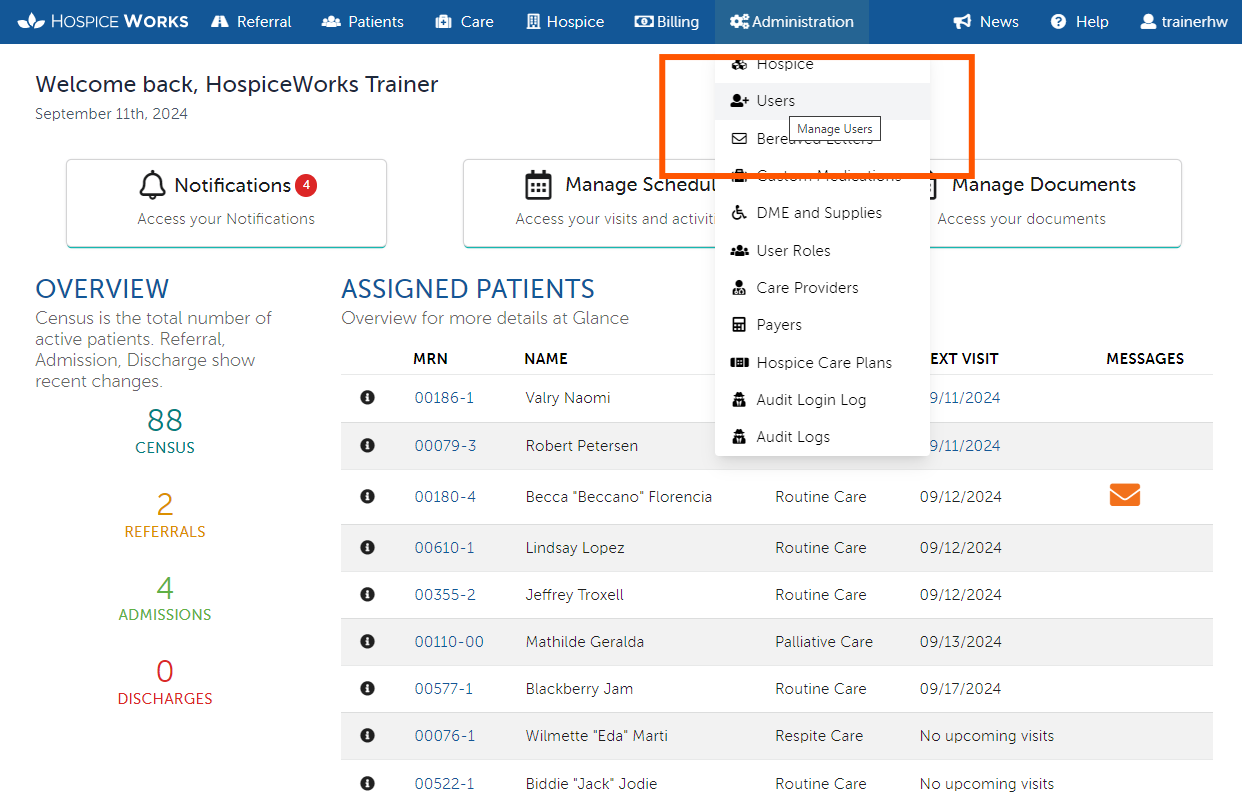1242x806 pixels.
Task: Open patient MRN 00610-1 link
Action: (x=444, y=548)
